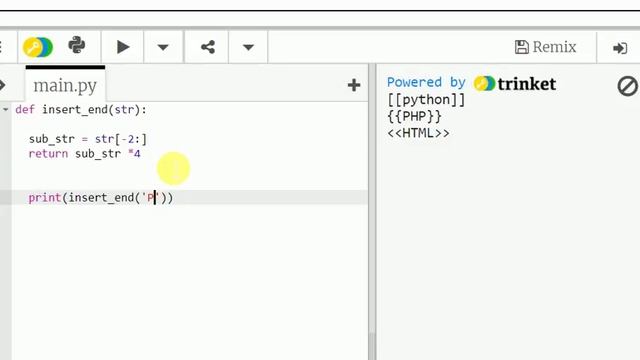
Task: Add a new file with plus icon
Action: pos(354,85)
